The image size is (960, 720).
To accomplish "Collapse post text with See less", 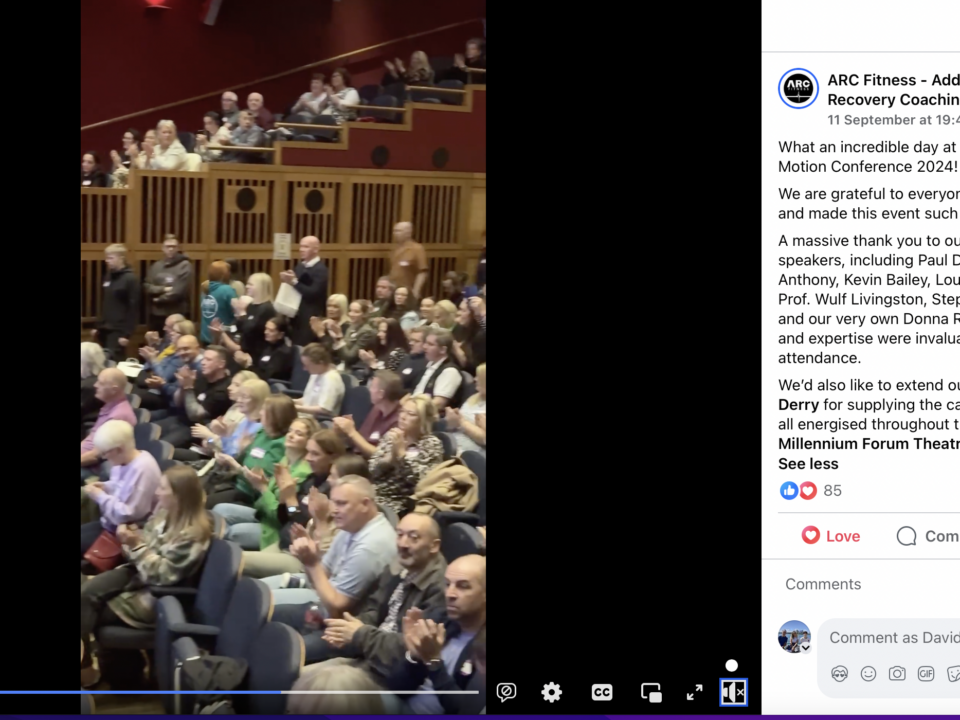I will click(x=808, y=463).
